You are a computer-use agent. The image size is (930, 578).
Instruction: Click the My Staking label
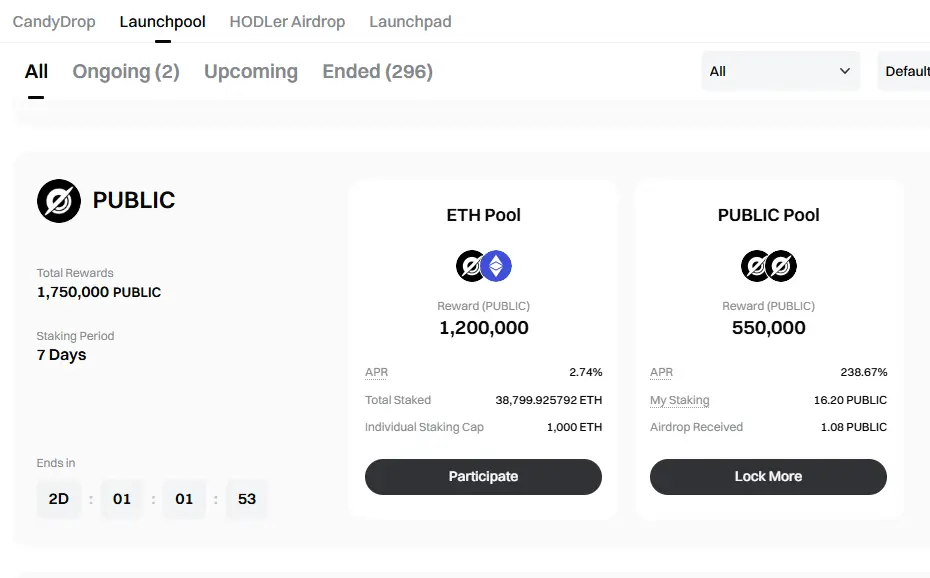point(680,400)
